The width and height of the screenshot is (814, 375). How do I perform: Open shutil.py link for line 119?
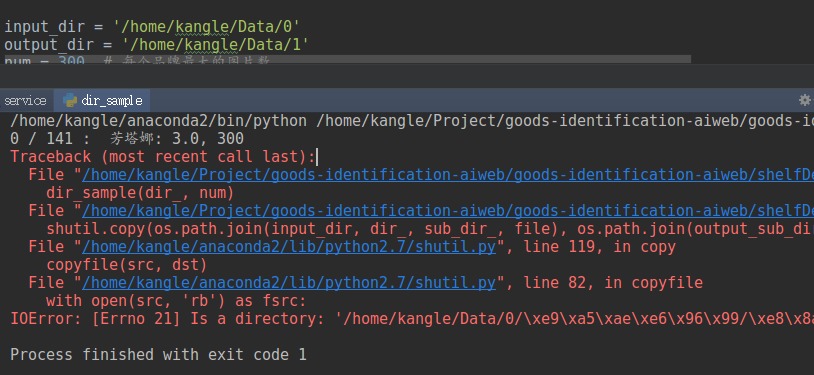[289, 247]
